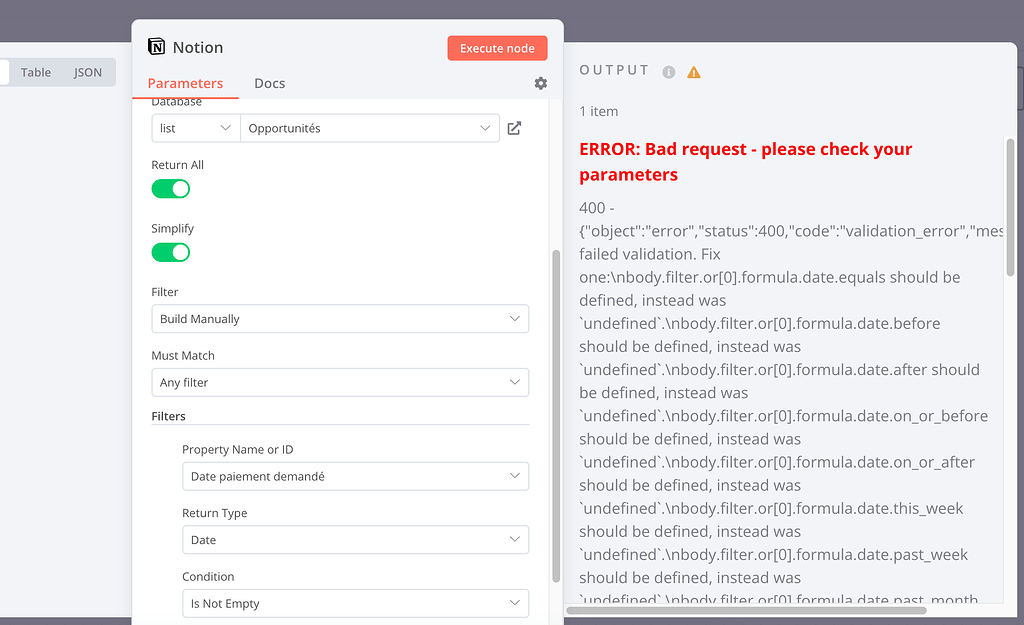Open the Return Type dropdown showing Date
Screen dimensions: 1024x625
pos(355,539)
